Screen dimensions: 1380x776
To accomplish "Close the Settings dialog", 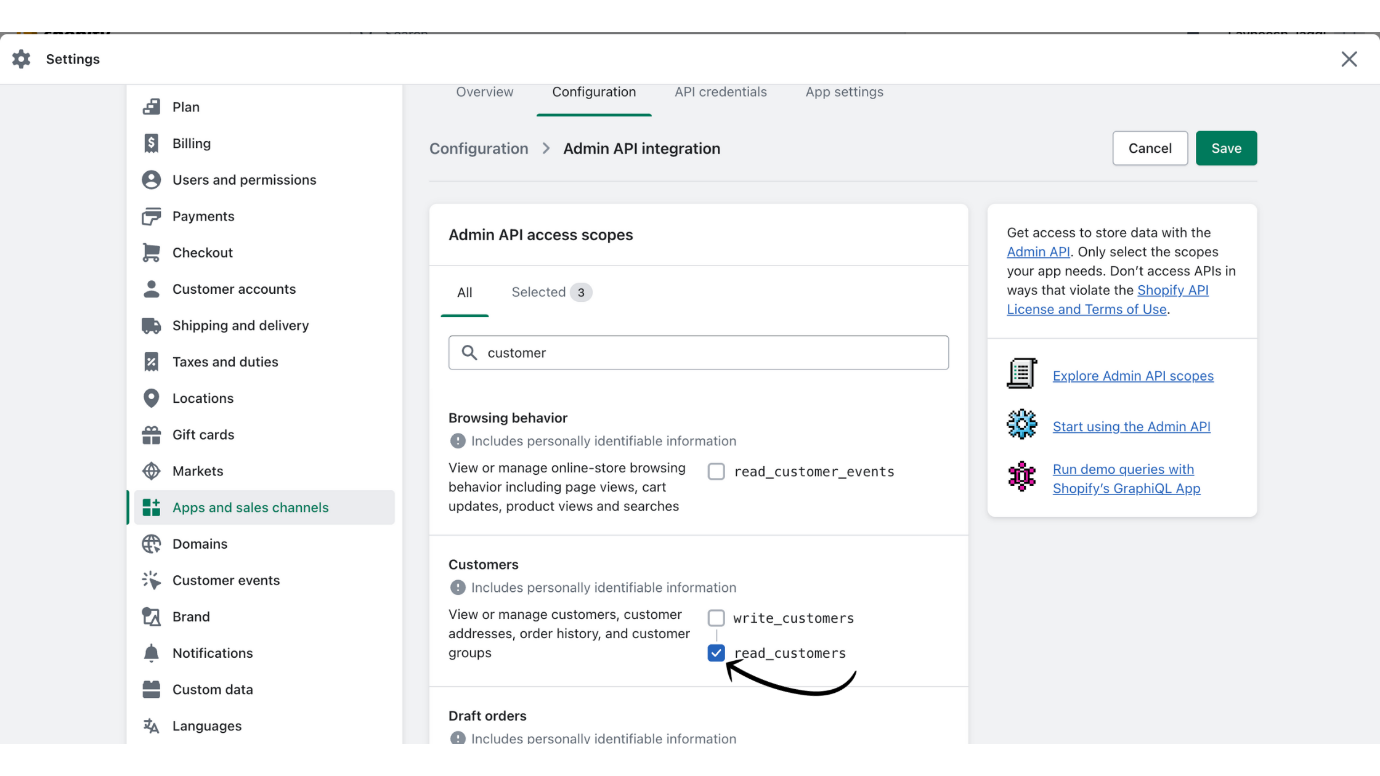I will pyautogui.click(x=1349, y=59).
